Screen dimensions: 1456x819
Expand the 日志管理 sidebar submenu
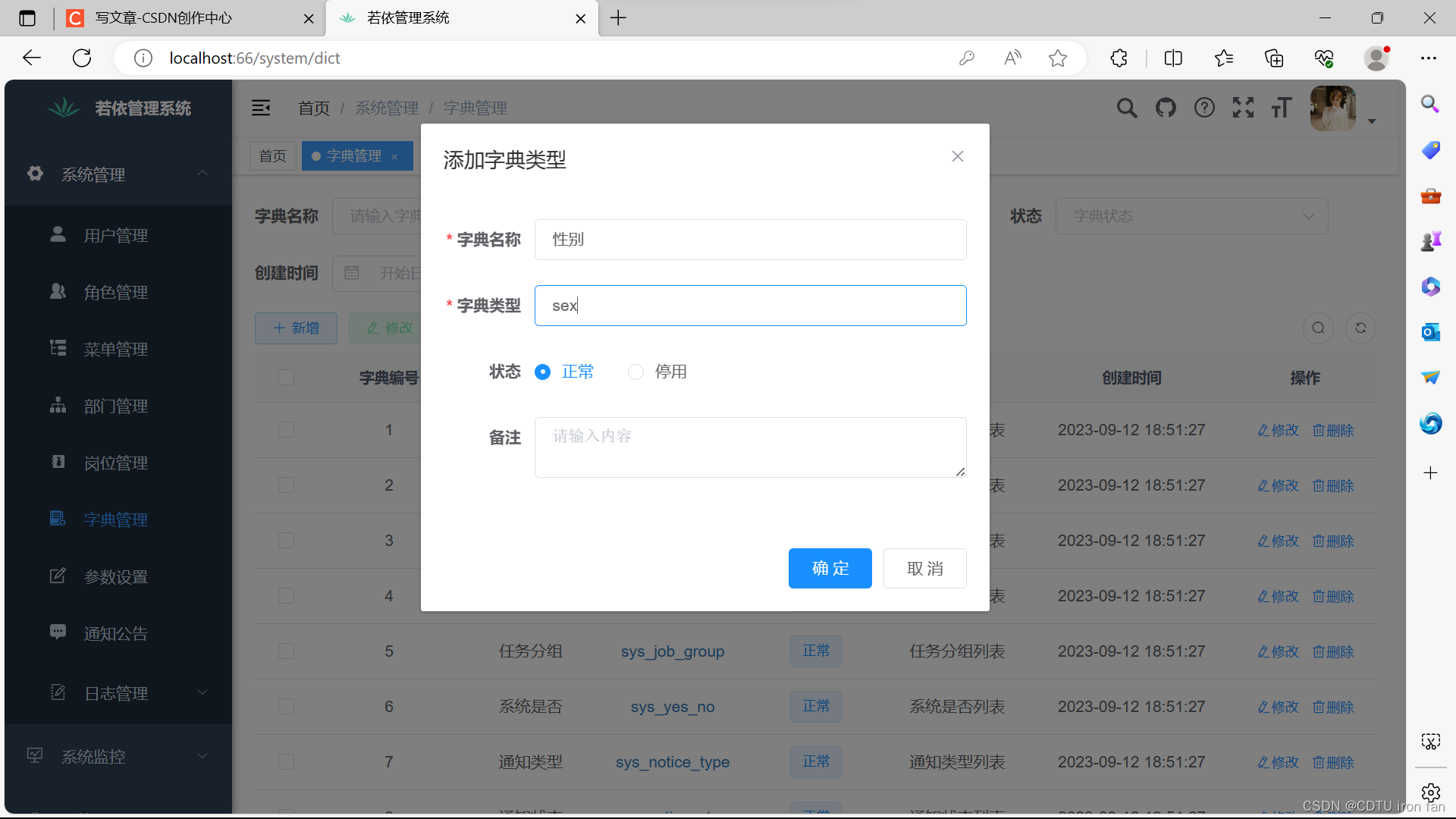(118, 692)
